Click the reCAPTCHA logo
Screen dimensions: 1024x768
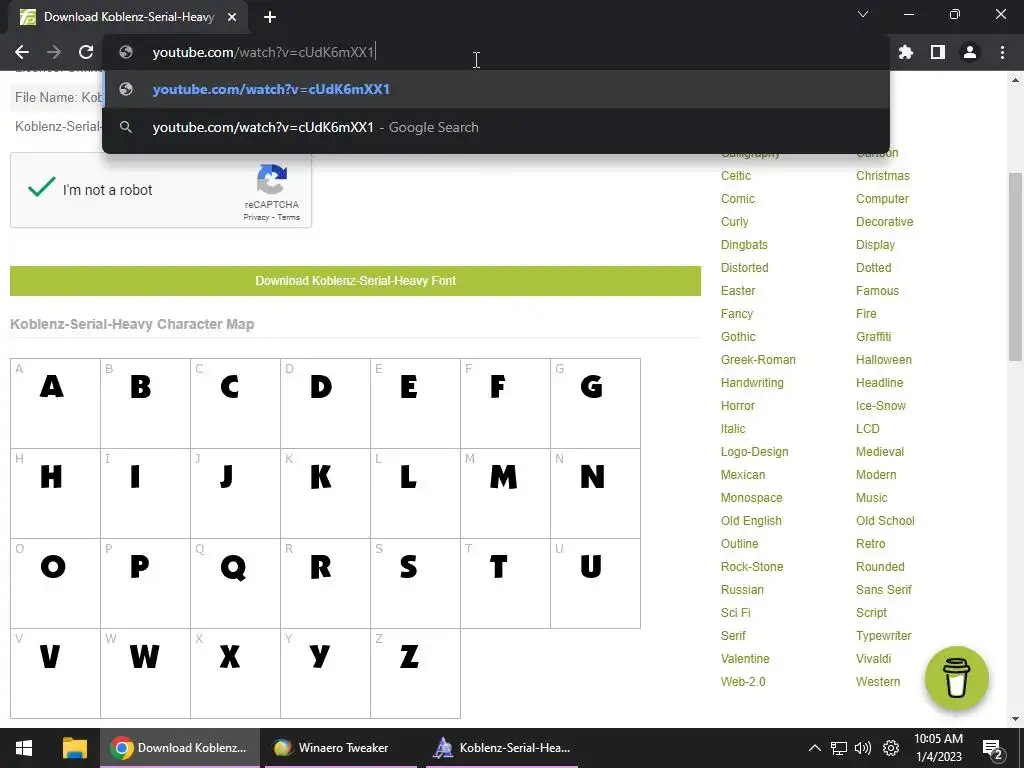[x=272, y=179]
